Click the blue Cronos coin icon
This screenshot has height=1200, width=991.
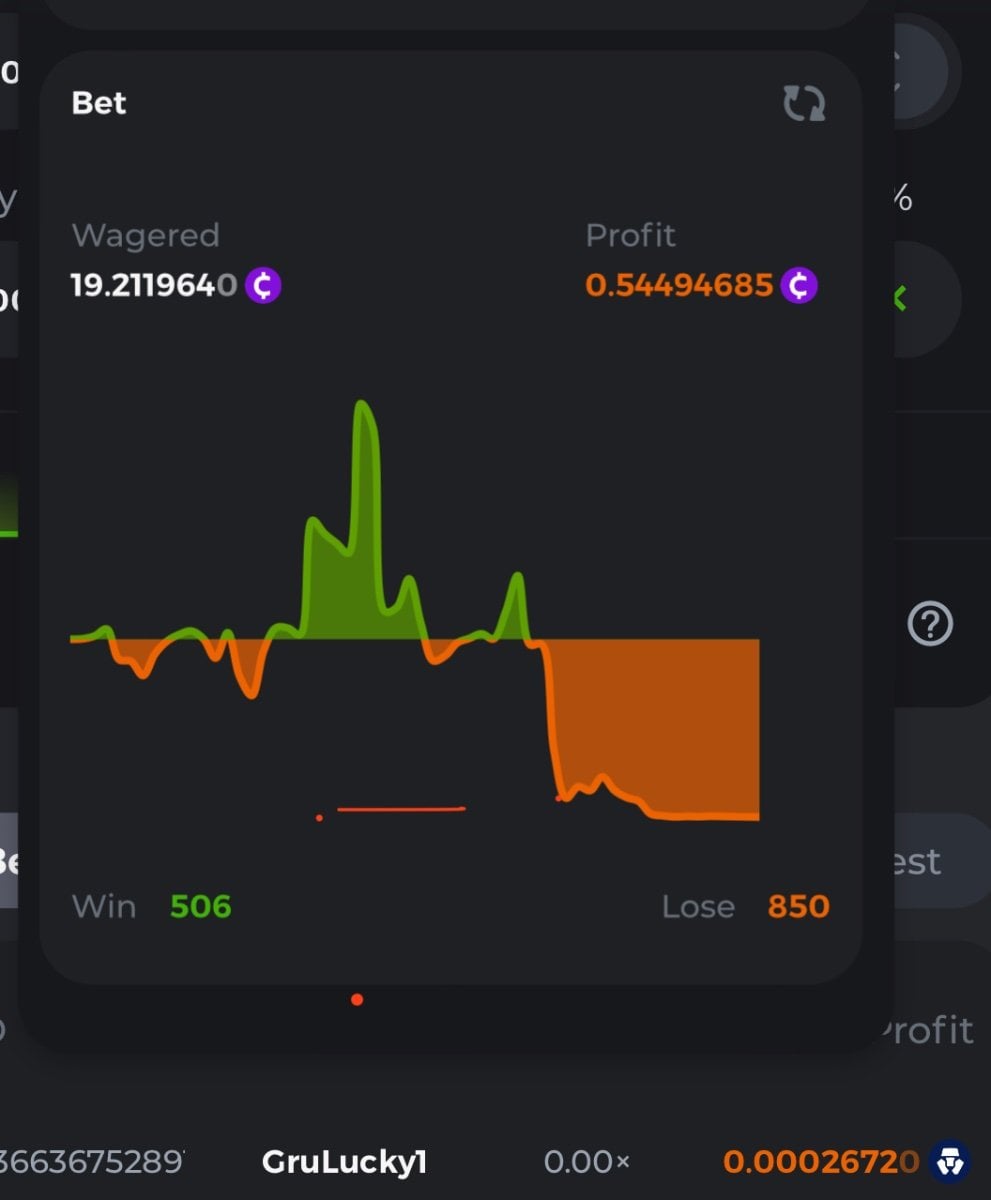[949, 1161]
